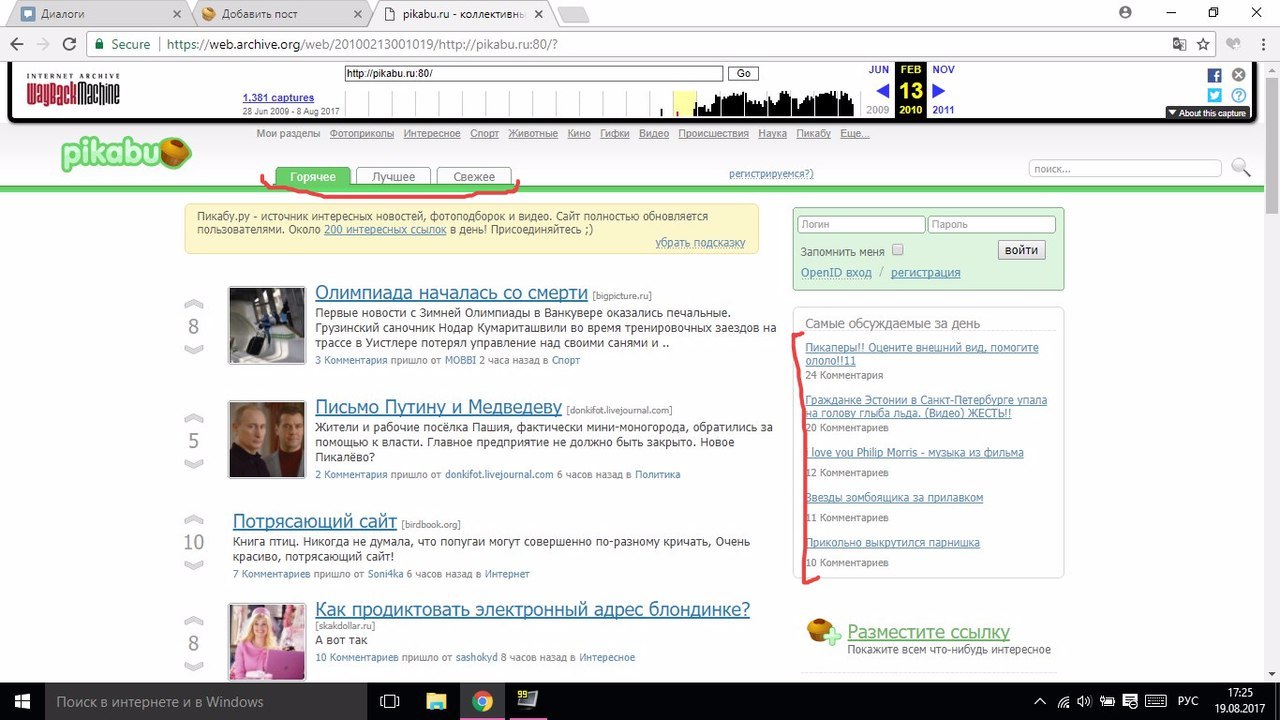Click the browser reload icon
This screenshot has height=720, width=1280.
69,44
